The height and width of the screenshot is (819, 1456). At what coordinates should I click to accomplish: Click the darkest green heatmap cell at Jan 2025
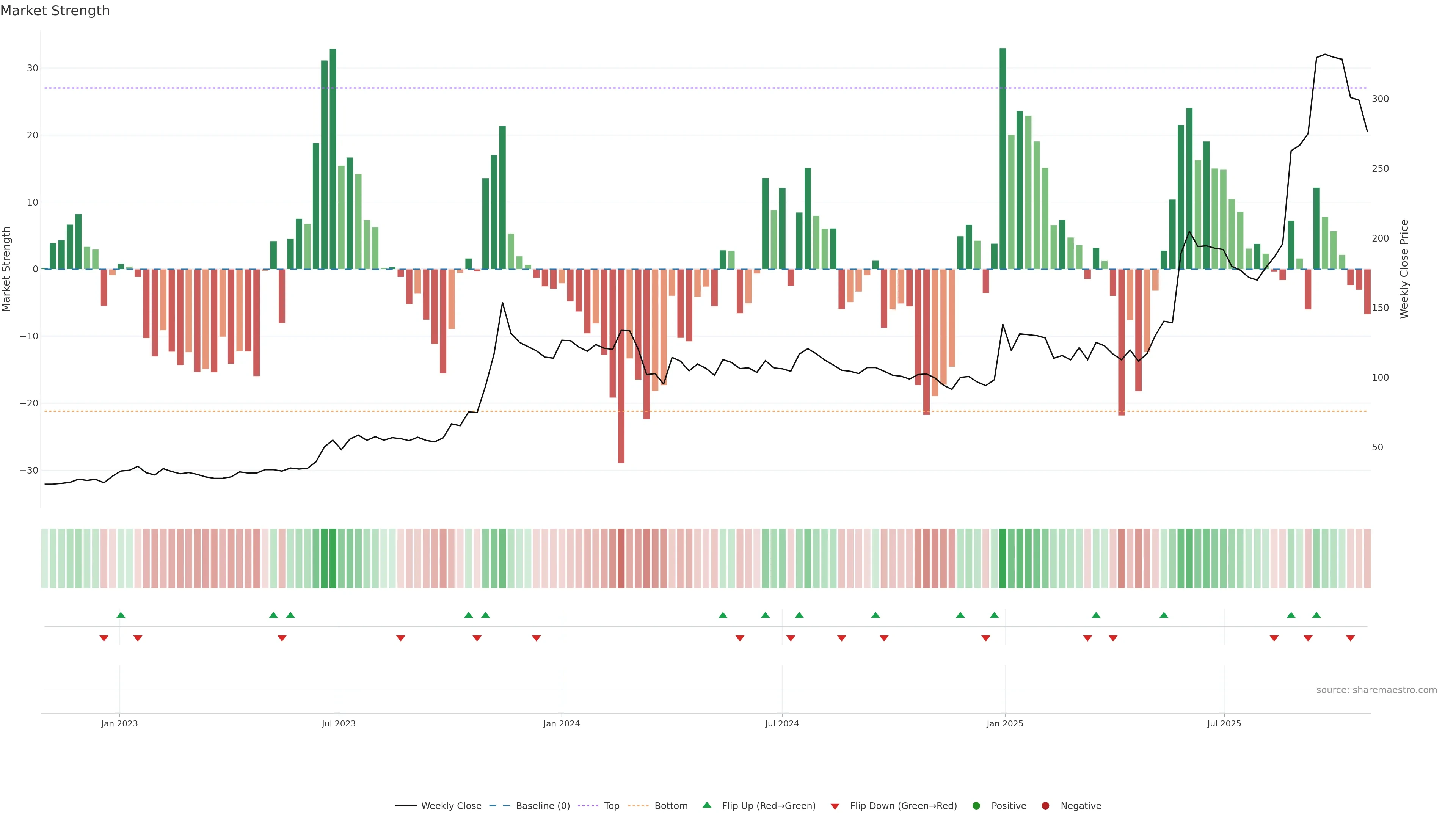click(1003, 558)
